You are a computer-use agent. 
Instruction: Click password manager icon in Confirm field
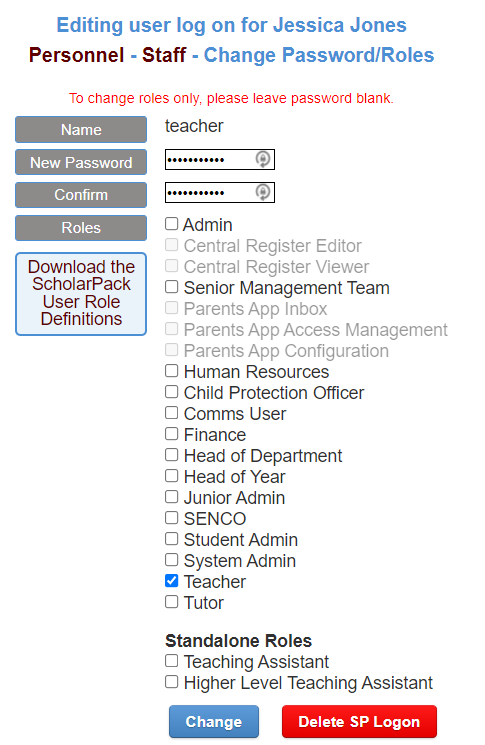pyautogui.click(x=263, y=192)
